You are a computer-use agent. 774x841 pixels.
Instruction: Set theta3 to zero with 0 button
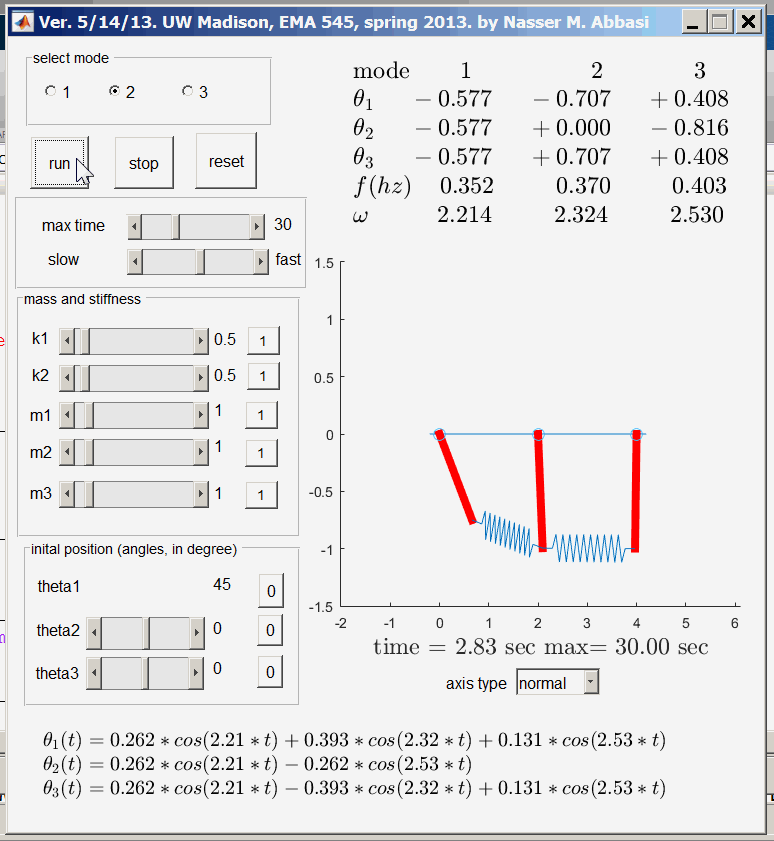tap(270, 672)
